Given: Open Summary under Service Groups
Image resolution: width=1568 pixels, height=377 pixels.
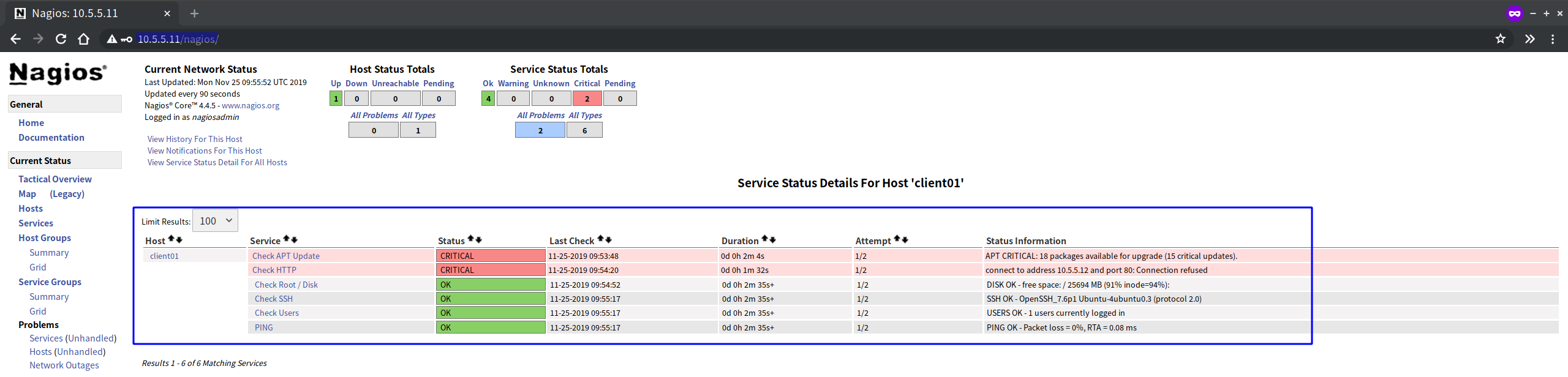Looking at the screenshot, I should click(49, 296).
